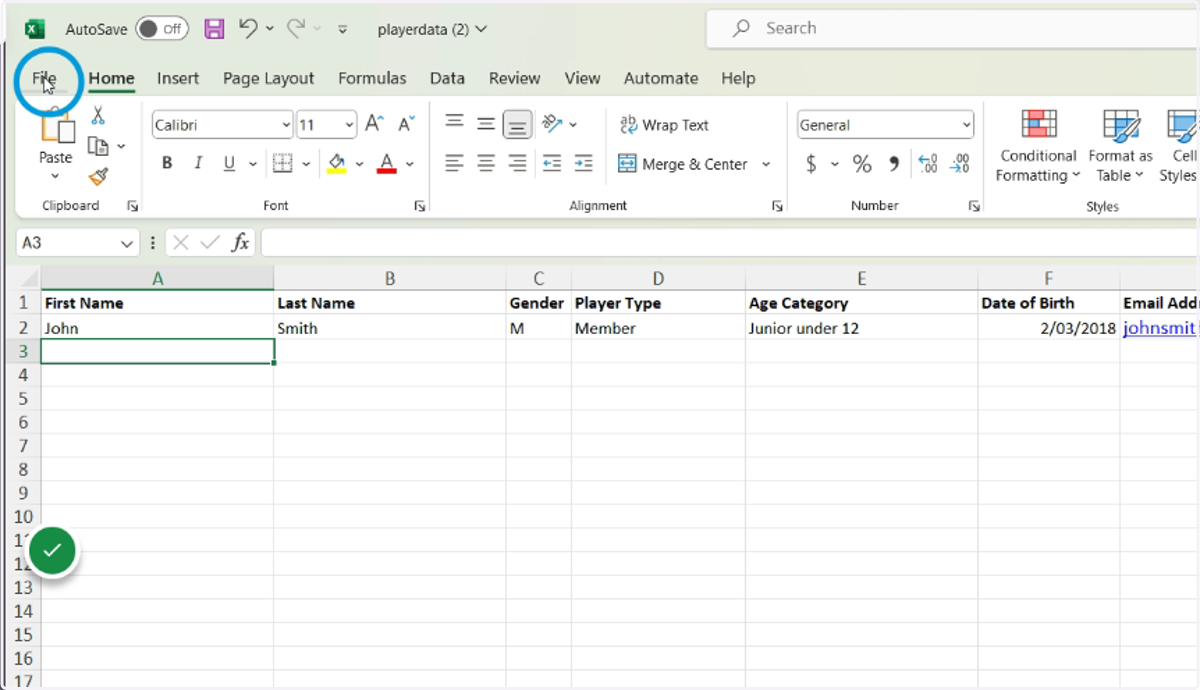The width and height of the screenshot is (1200, 690).
Task: Open the font size 11 dropdown
Action: point(349,125)
